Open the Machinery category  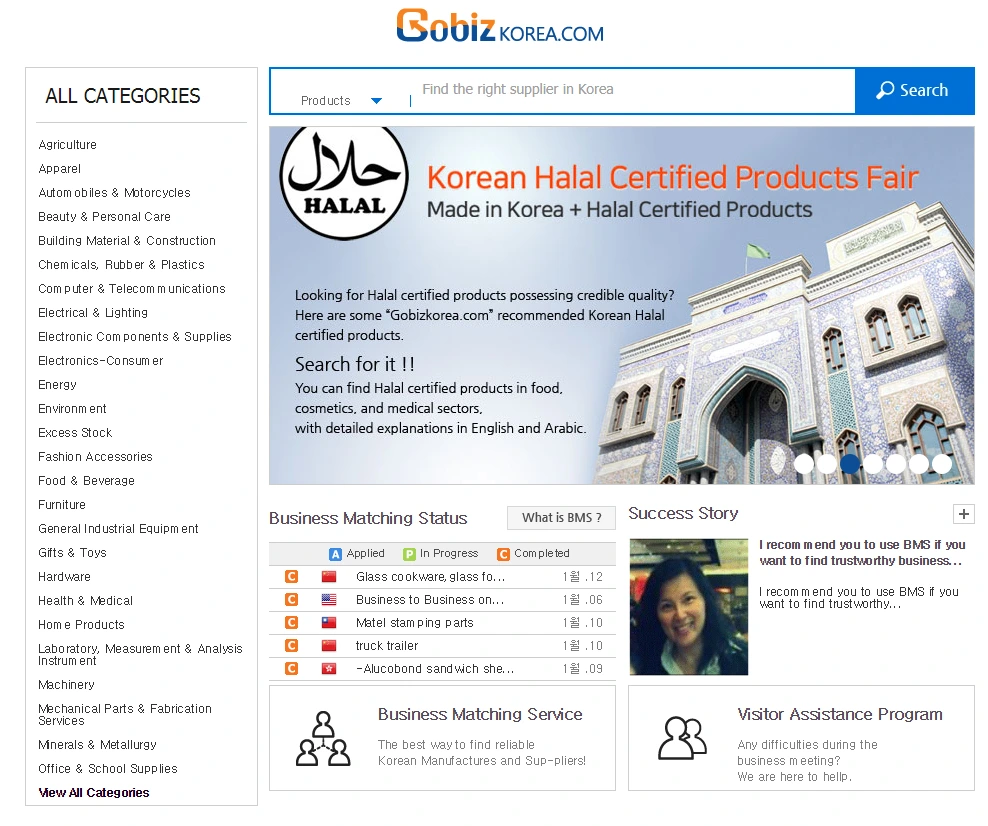point(66,685)
